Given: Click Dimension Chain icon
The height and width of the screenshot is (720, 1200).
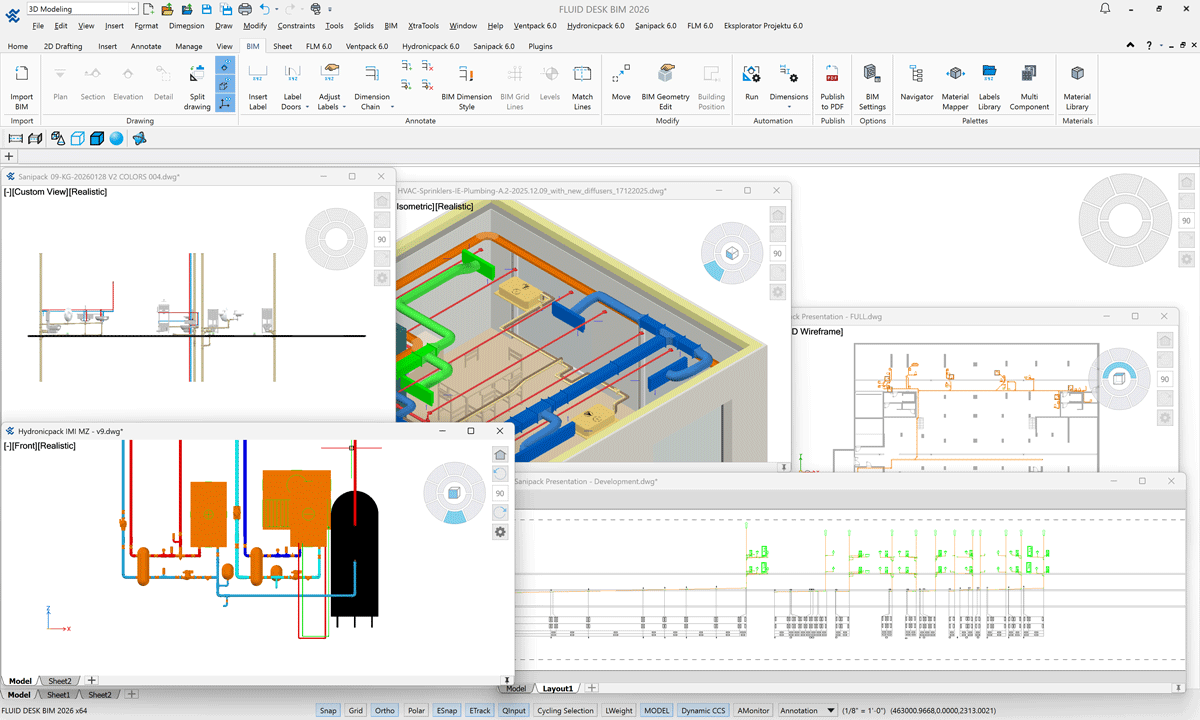Looking at the screenshot, I should point(371,75).
